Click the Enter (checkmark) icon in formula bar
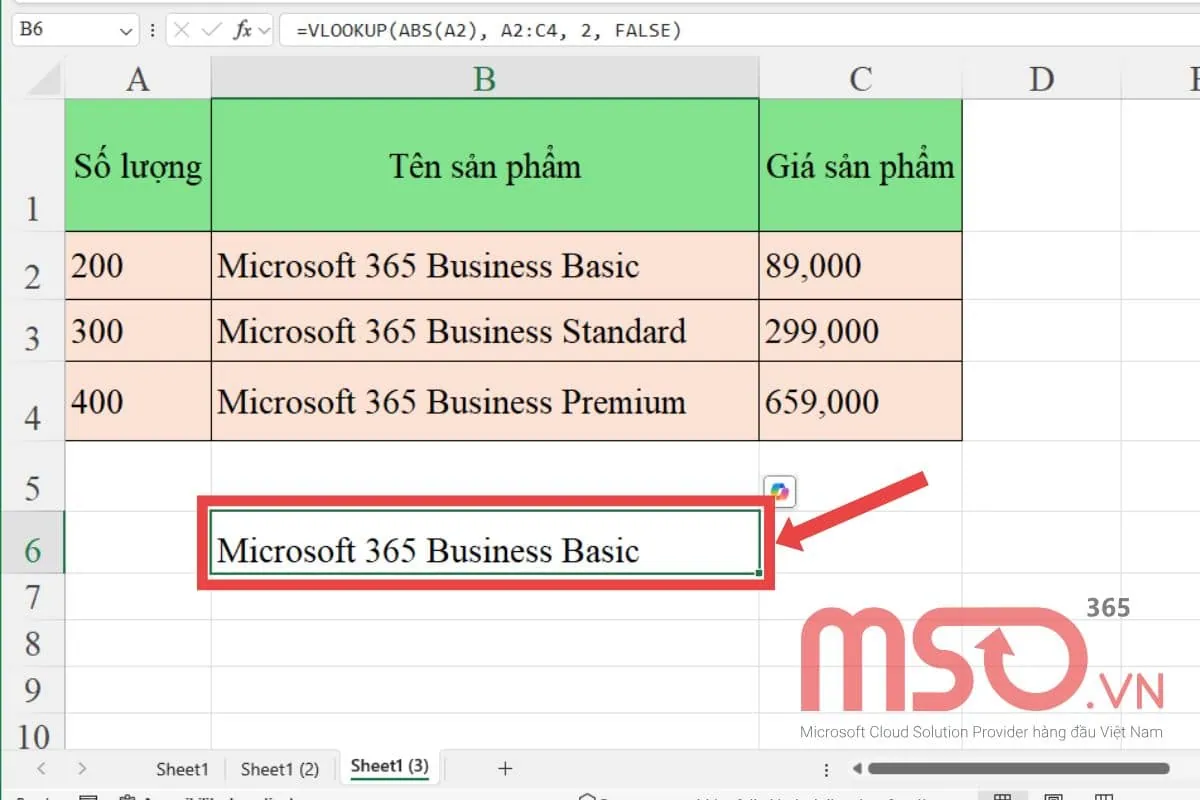Viewport: 1200px width, 800px height. pyautogui.click(x=209, y=30)
